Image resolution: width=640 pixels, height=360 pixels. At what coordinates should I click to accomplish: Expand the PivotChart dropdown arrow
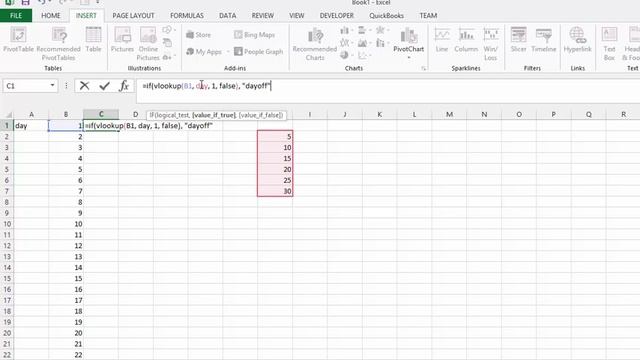point(409,58)
